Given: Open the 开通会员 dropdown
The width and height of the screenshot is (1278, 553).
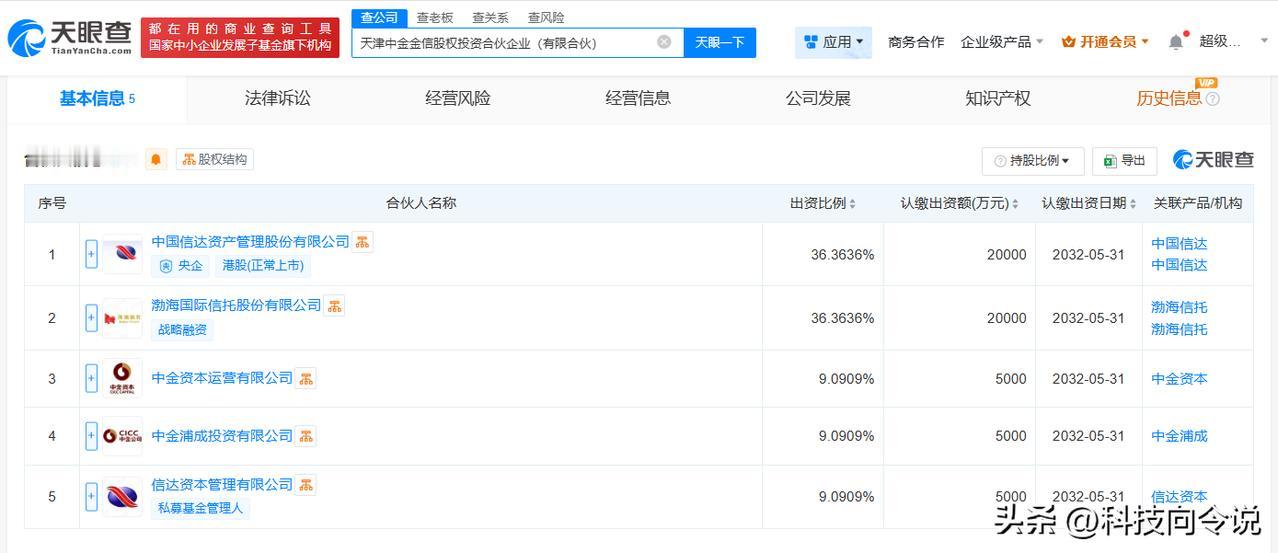Looking at the screenshot, I should point(1105,42).
